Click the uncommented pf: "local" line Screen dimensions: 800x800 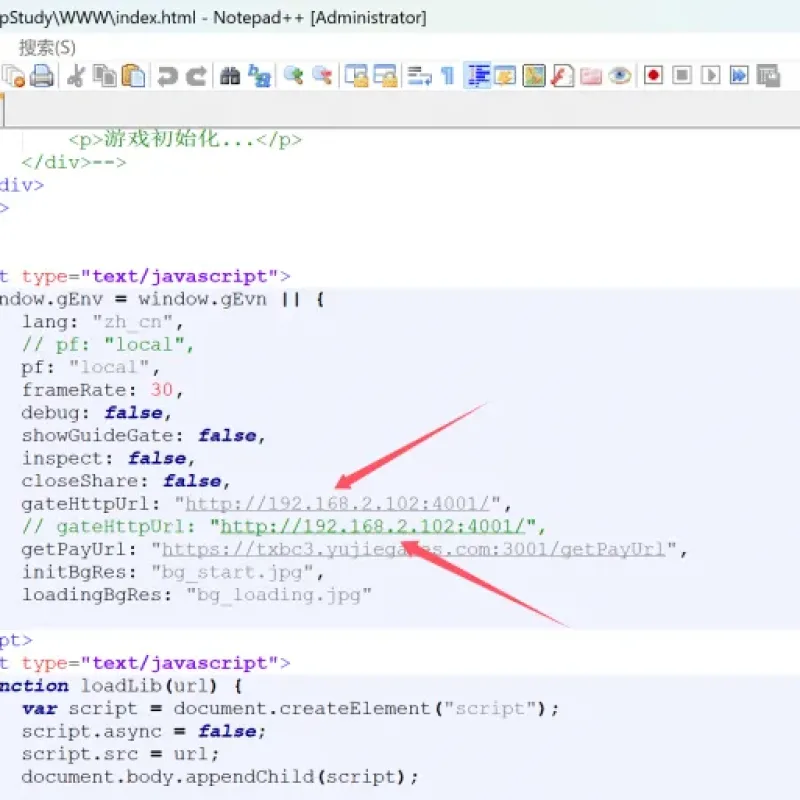(x=90, y=367)
